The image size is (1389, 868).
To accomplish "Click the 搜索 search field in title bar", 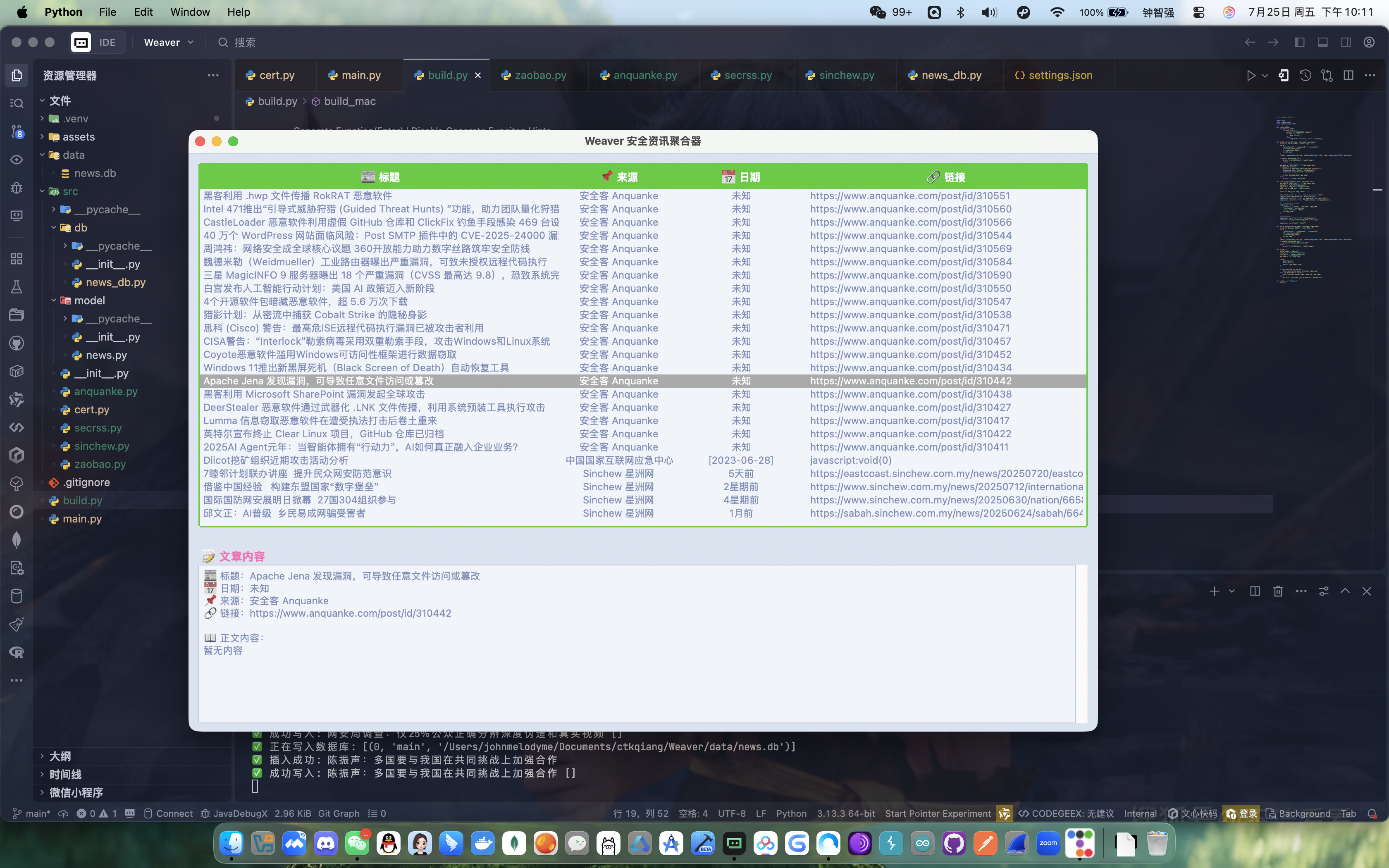I will tap(245, 43).
